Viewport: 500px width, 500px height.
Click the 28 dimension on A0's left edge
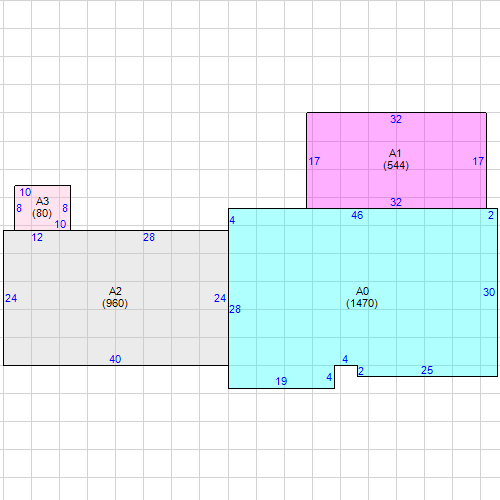click(x=235, y=309)
